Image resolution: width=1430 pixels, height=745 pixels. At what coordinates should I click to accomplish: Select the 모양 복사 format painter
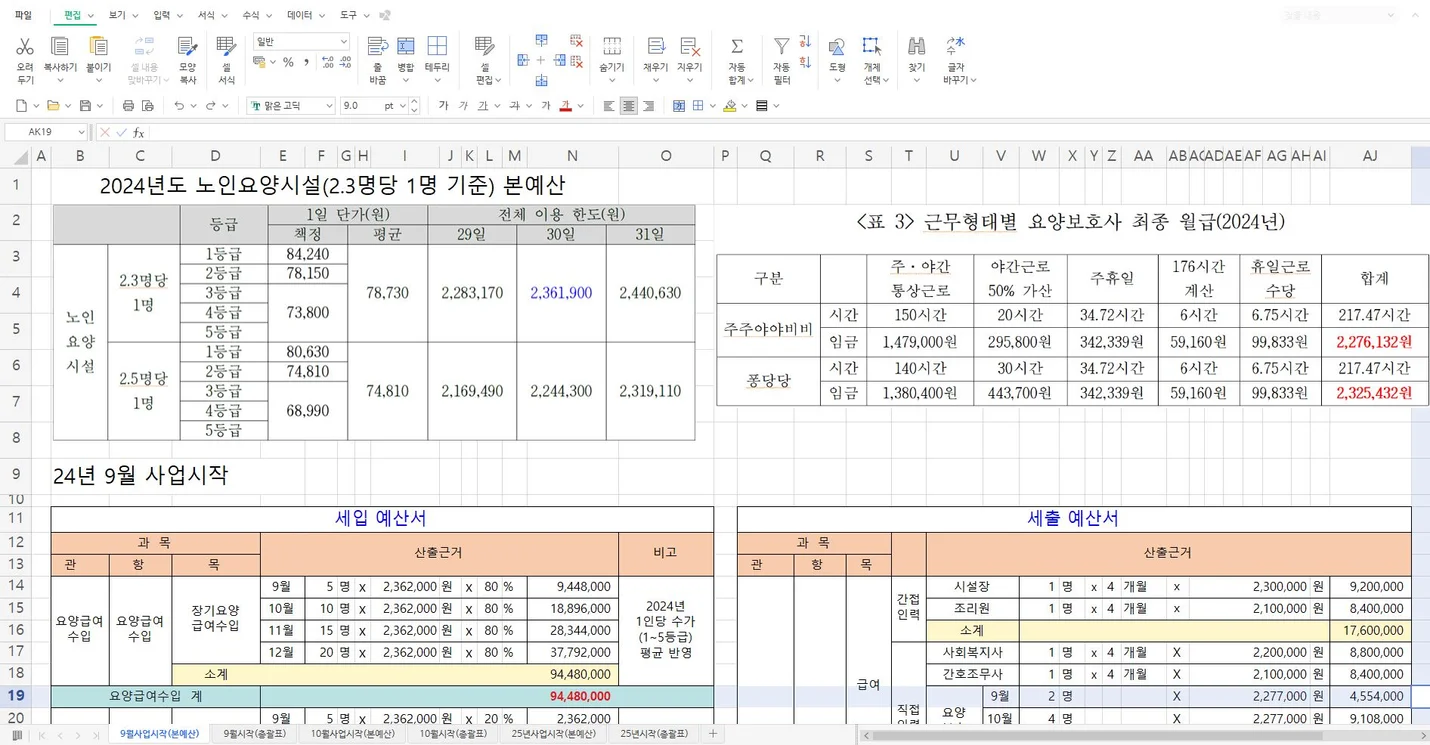(187, 46)
